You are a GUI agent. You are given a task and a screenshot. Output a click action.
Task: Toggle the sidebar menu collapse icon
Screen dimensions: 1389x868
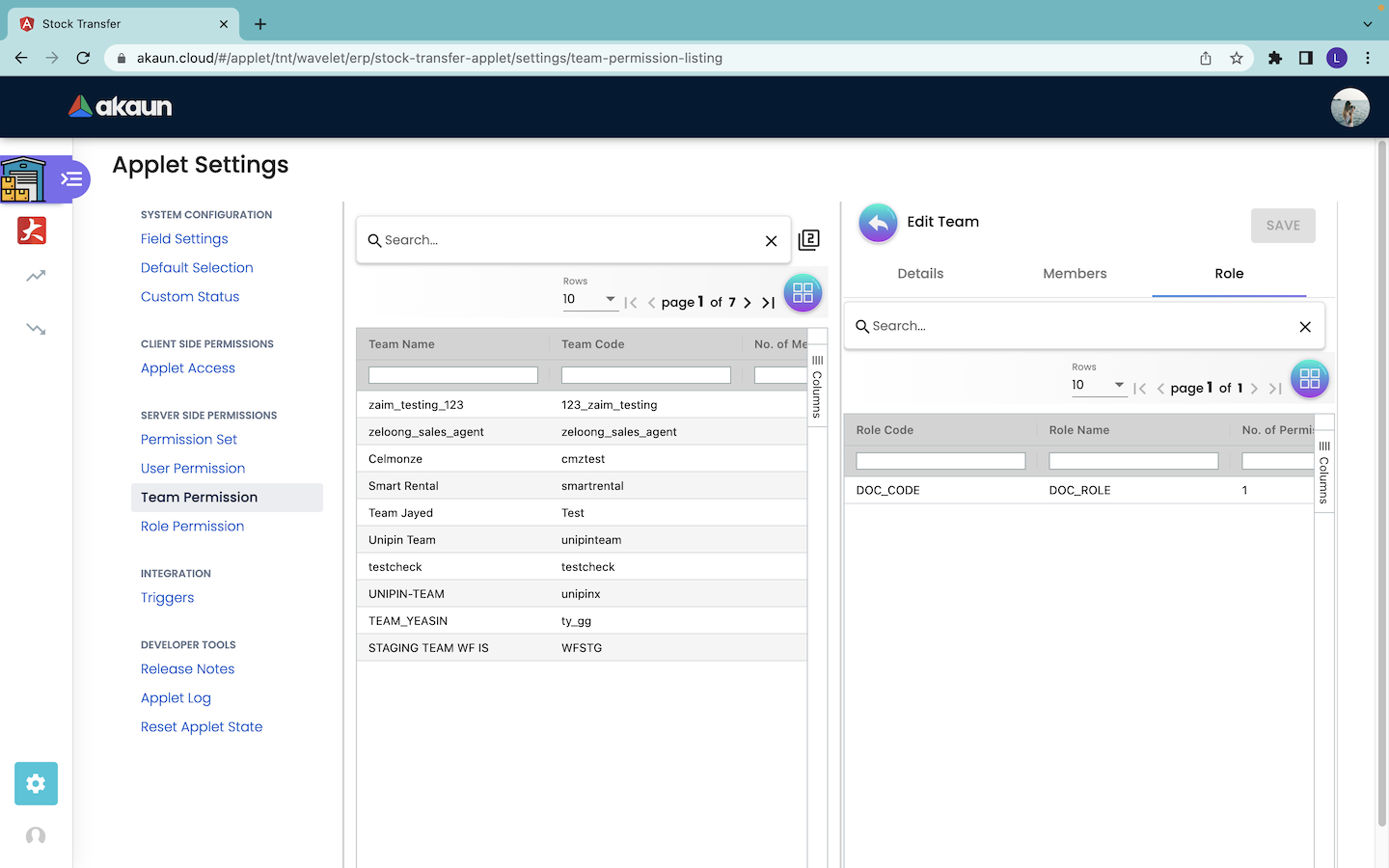point(71,179)
